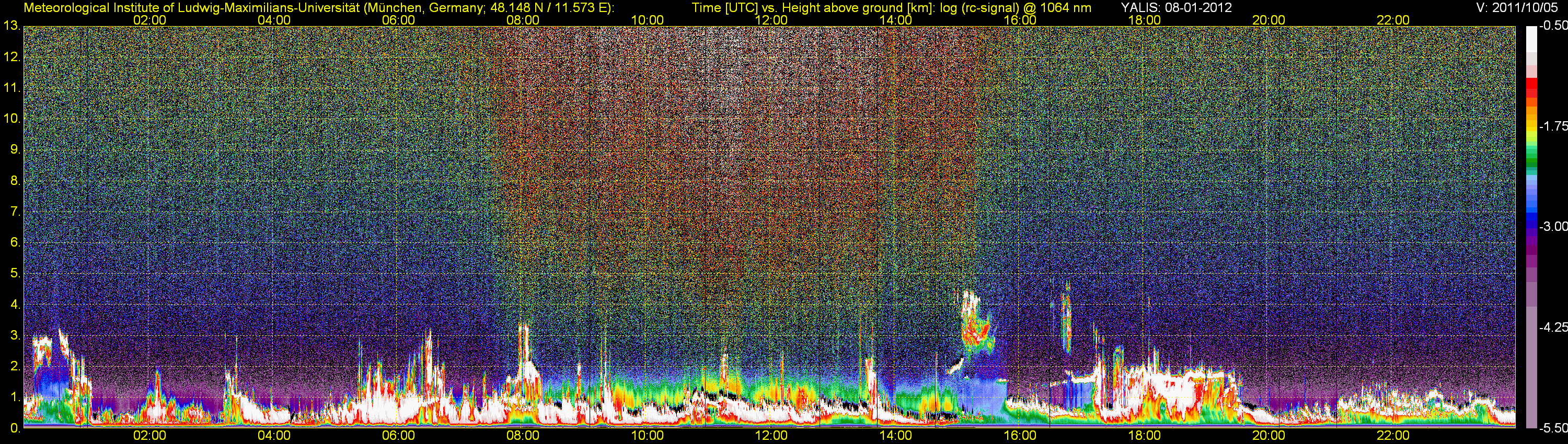Select the 18:00 label on the bottom time axis
Screen dimensions: 1568x444
point(1144,436)
